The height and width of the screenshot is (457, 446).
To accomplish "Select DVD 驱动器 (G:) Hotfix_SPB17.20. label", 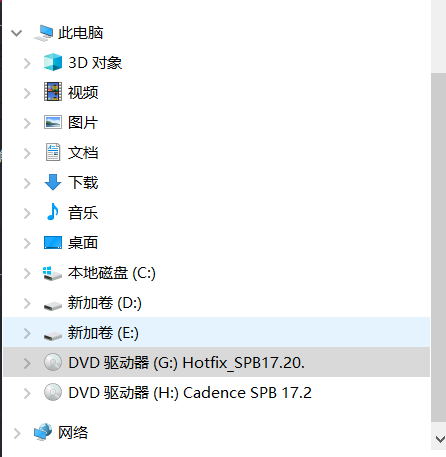I will 187,362.
